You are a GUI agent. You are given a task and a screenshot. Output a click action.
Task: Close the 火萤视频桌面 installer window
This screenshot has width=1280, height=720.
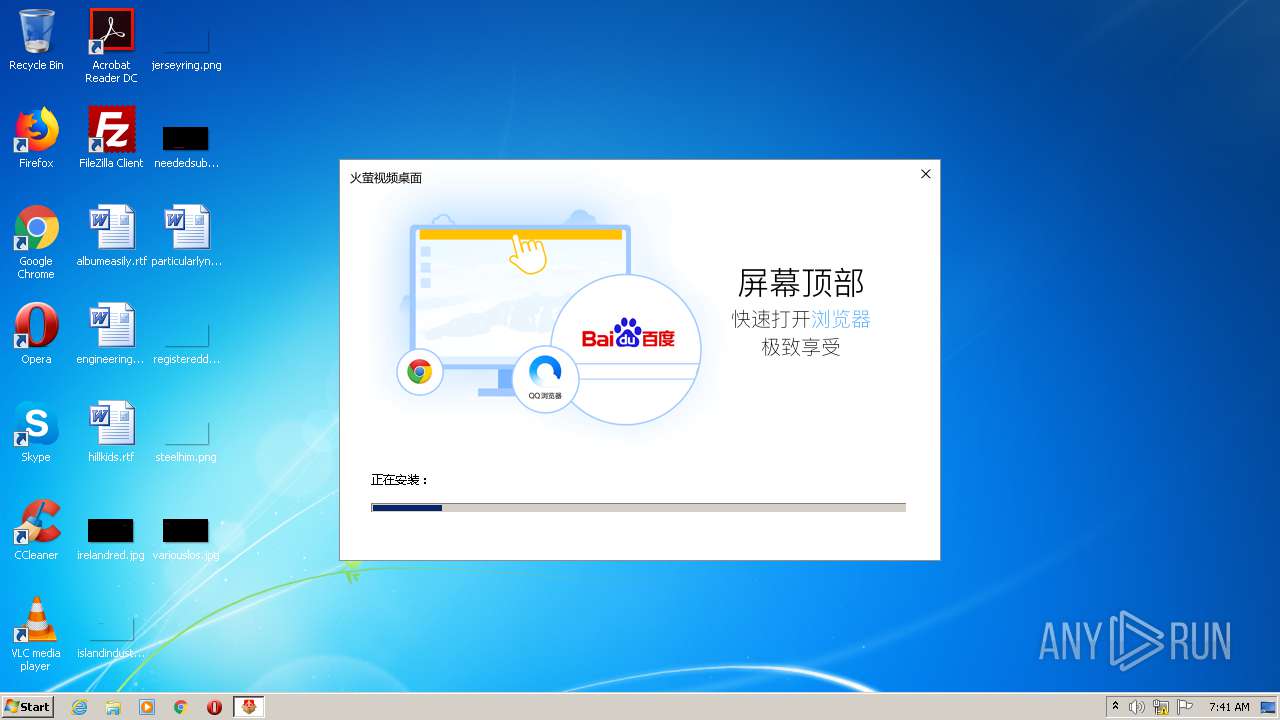pos(925,174)
